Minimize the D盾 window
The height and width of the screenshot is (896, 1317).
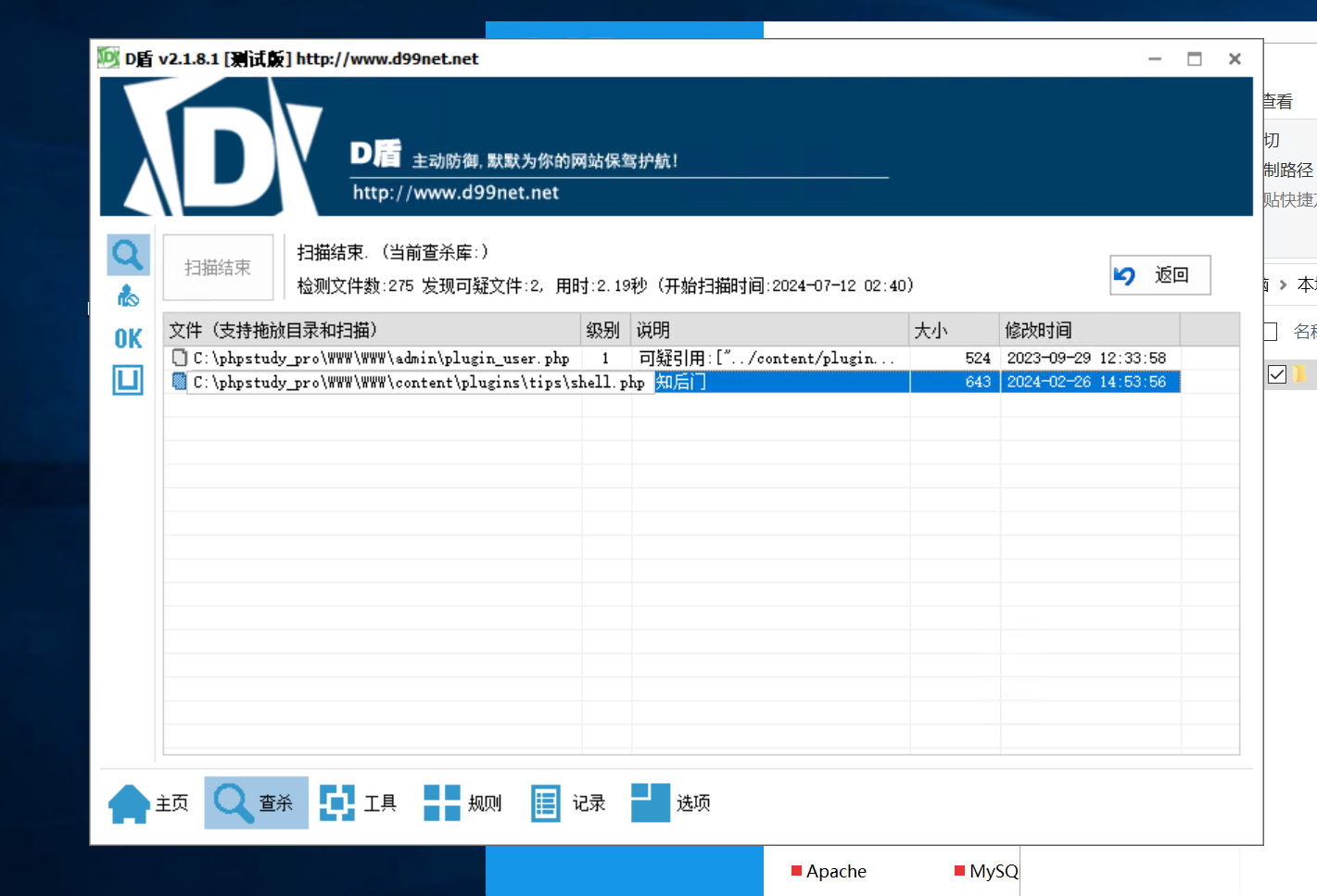coord(1155,58)
